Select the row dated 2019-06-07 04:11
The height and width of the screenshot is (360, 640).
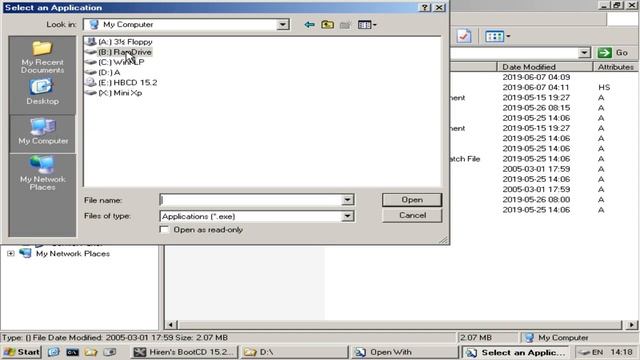pyautogui.click(x=536, y=87)
